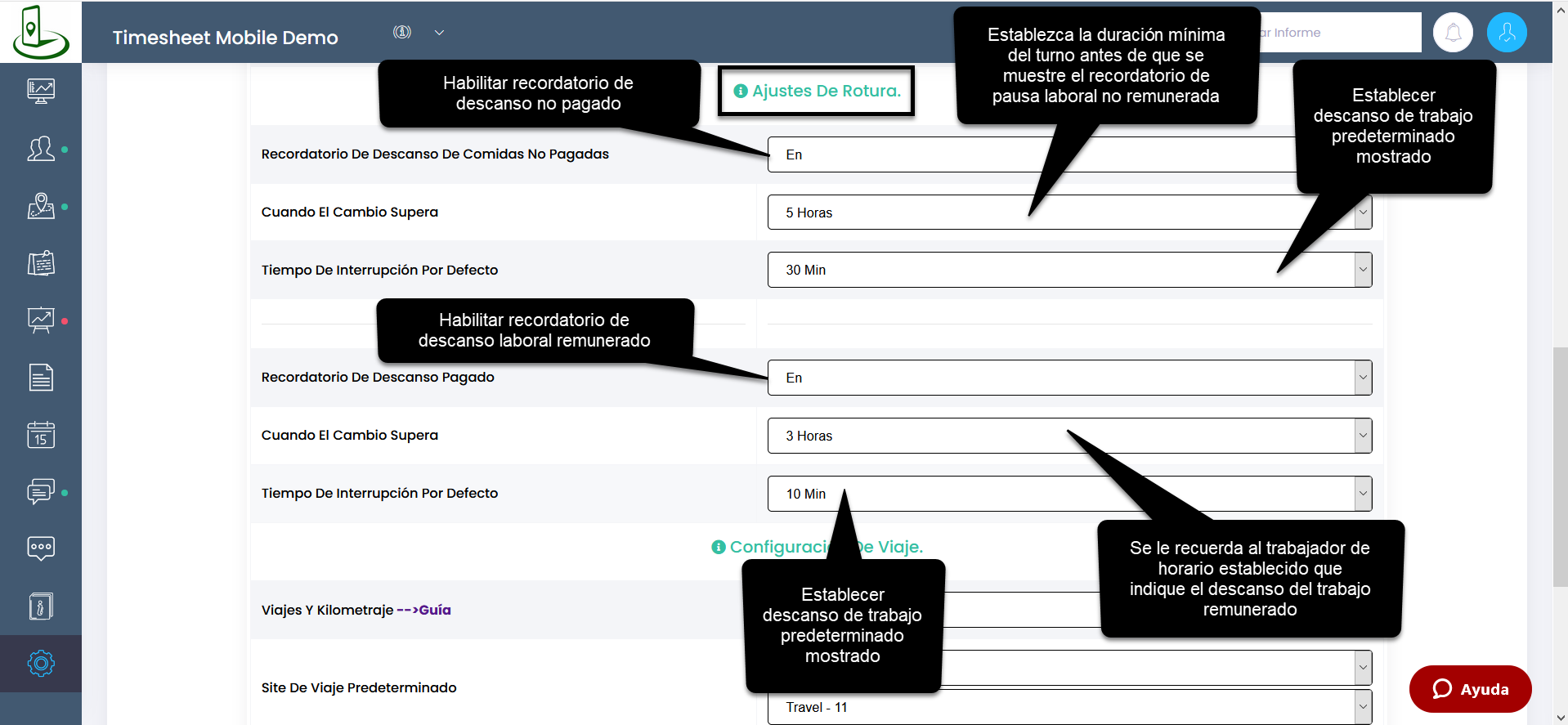Expand the Recordatorio De Descanso Pagado dropdown
This screenshot has height=725, width=1568.
[1068, 378]
